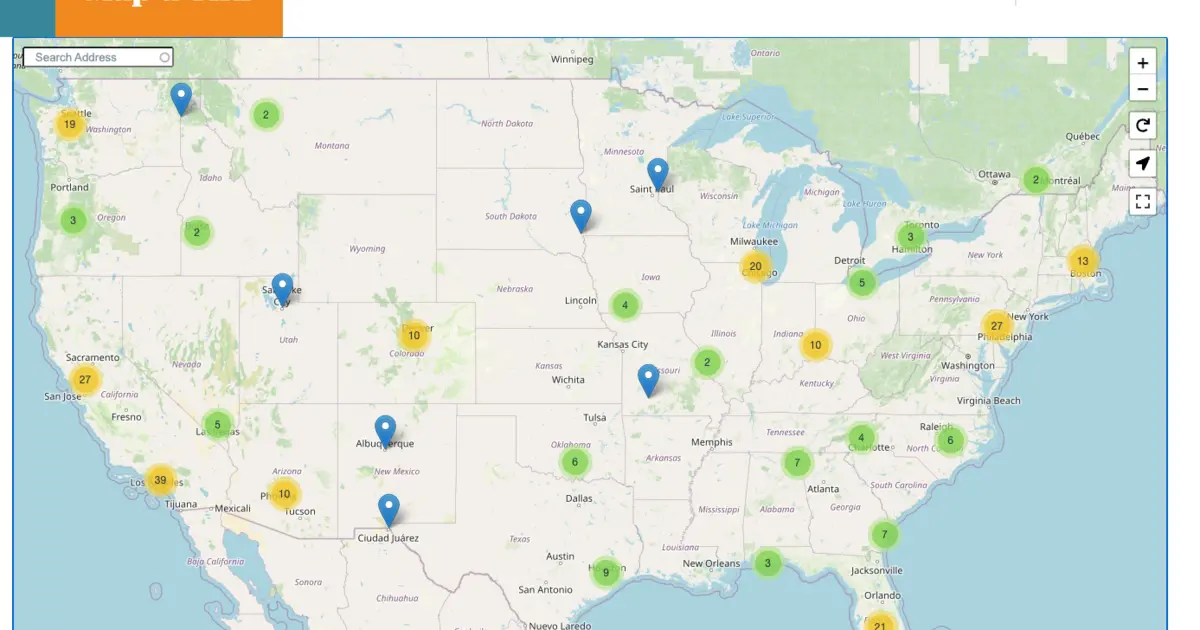The height and width of the screenshot is (630, 1200).
Task: Click the 9 cluster near Houston
Action: 605,572
